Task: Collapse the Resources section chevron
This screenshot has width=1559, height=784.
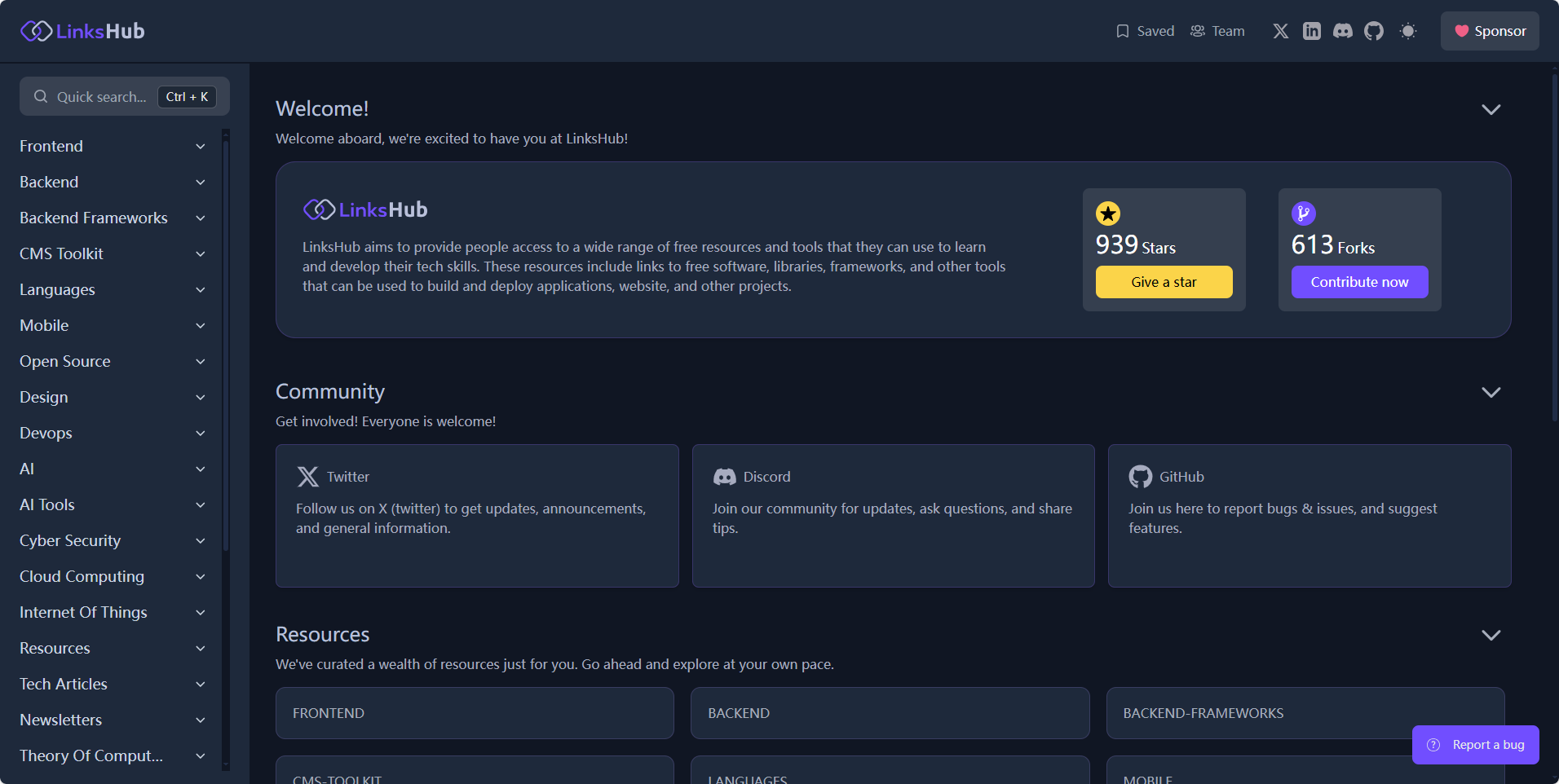Action: [1491, 635]
